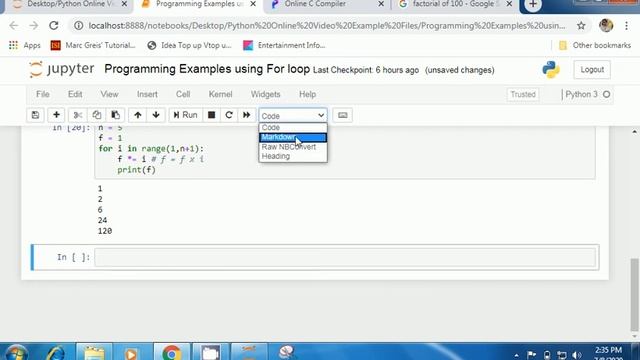The image size is (640, 360).
Task: Insert a cell below using plus icon
Action: click(56, 115)
